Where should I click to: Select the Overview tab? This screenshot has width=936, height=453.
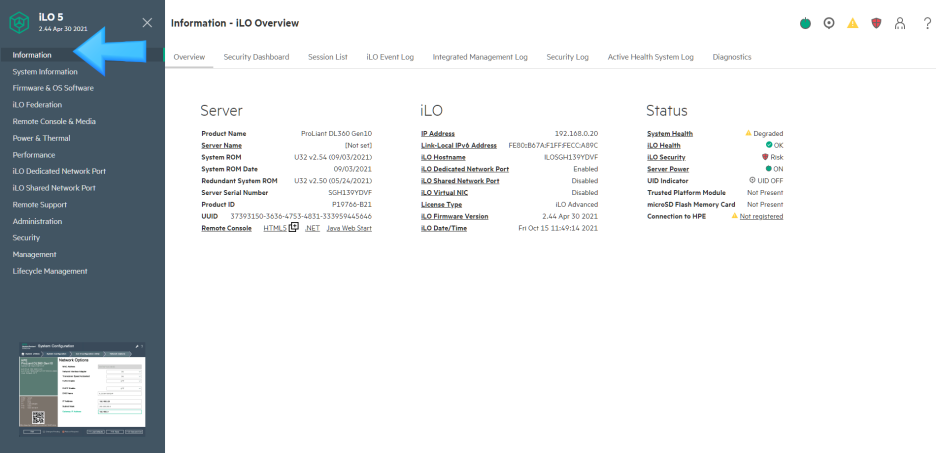pyautogui.click(x=189, y=57)
